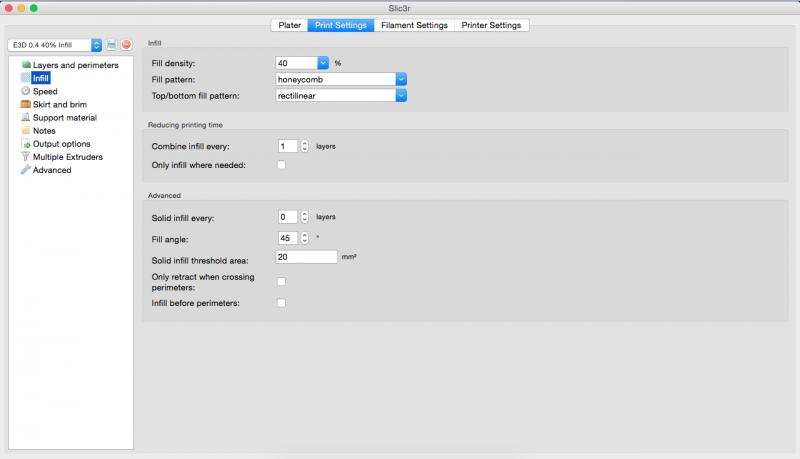Click the save preset floppy disk icon
Screen dimensions: 800x459
[x=111, y=45]
